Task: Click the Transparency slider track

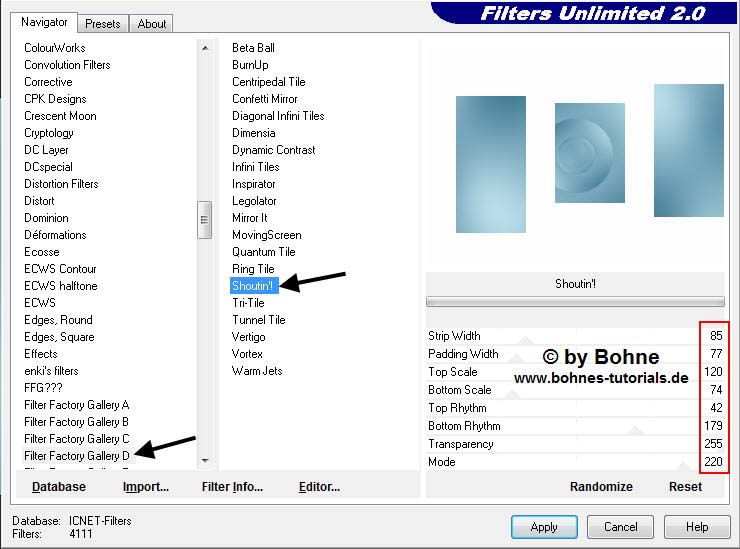Action: (590, 444)
